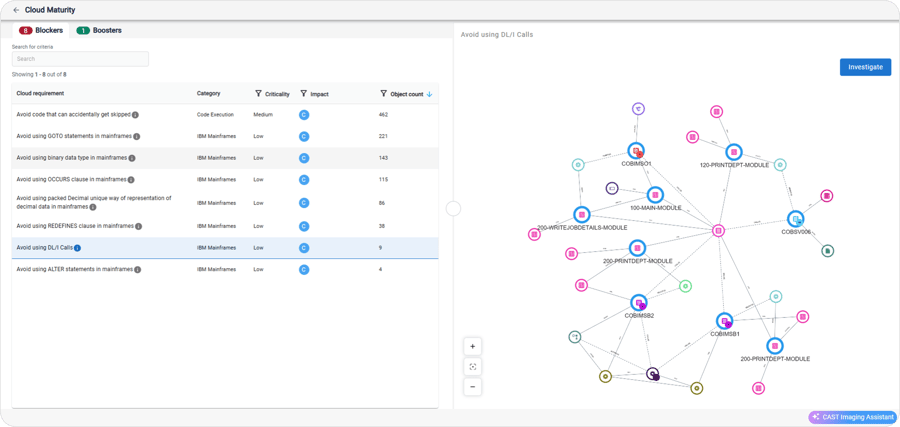
Task: Open the CAST Imaging Assistant
Action: 853,417
